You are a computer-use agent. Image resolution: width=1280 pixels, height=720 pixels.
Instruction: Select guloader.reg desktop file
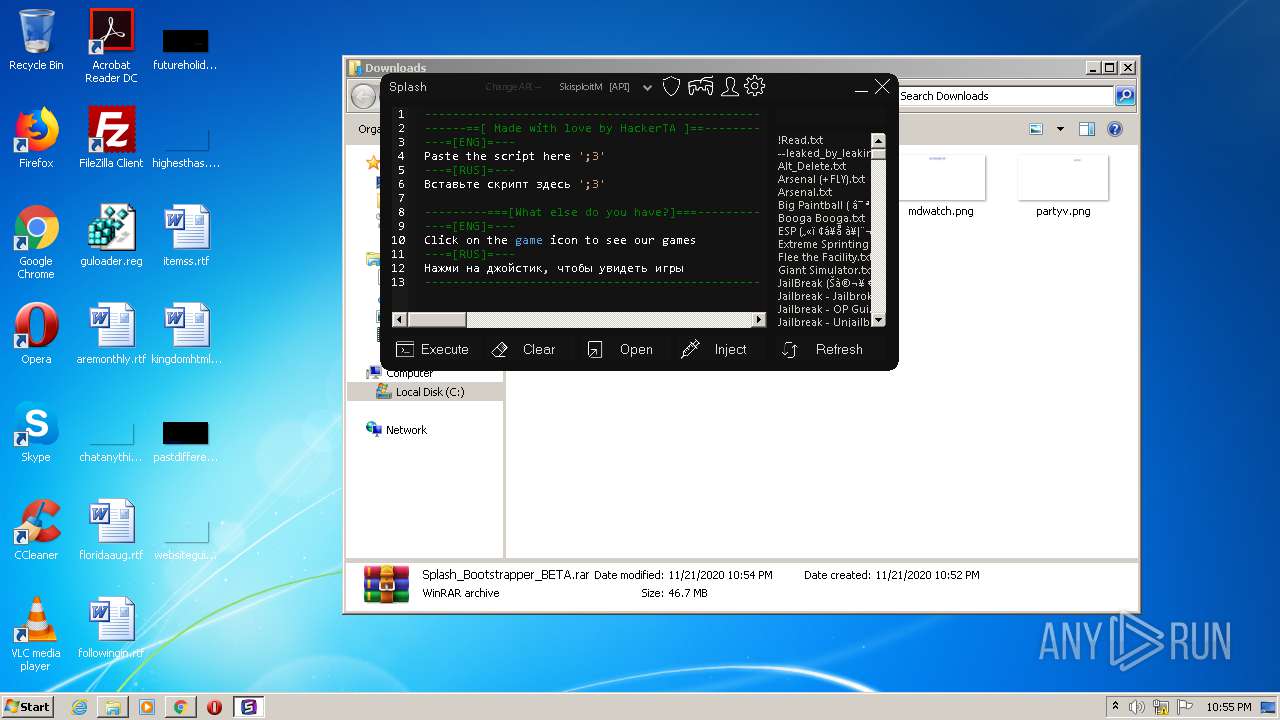click(x=111, y=236)
